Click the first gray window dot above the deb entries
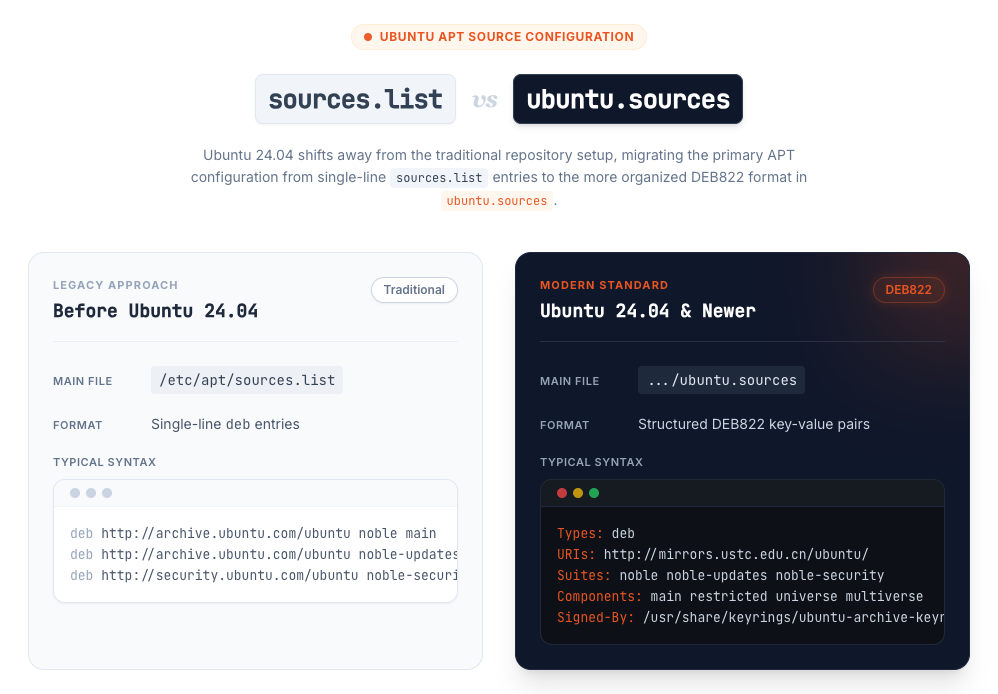This screenshot has width=998, height=694. tap(73, 492)
